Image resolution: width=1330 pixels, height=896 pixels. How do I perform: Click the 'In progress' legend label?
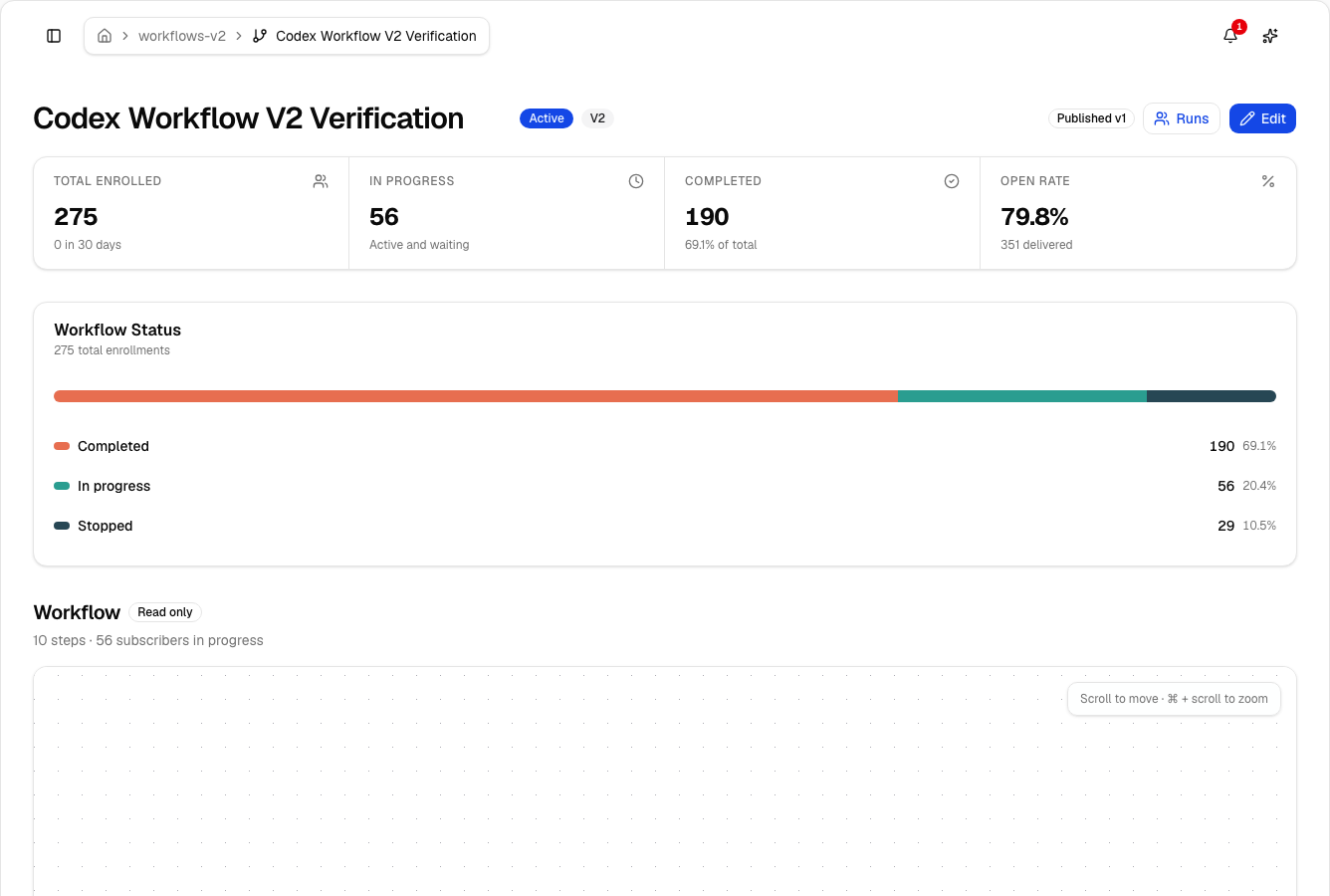(x=114, y=486)
